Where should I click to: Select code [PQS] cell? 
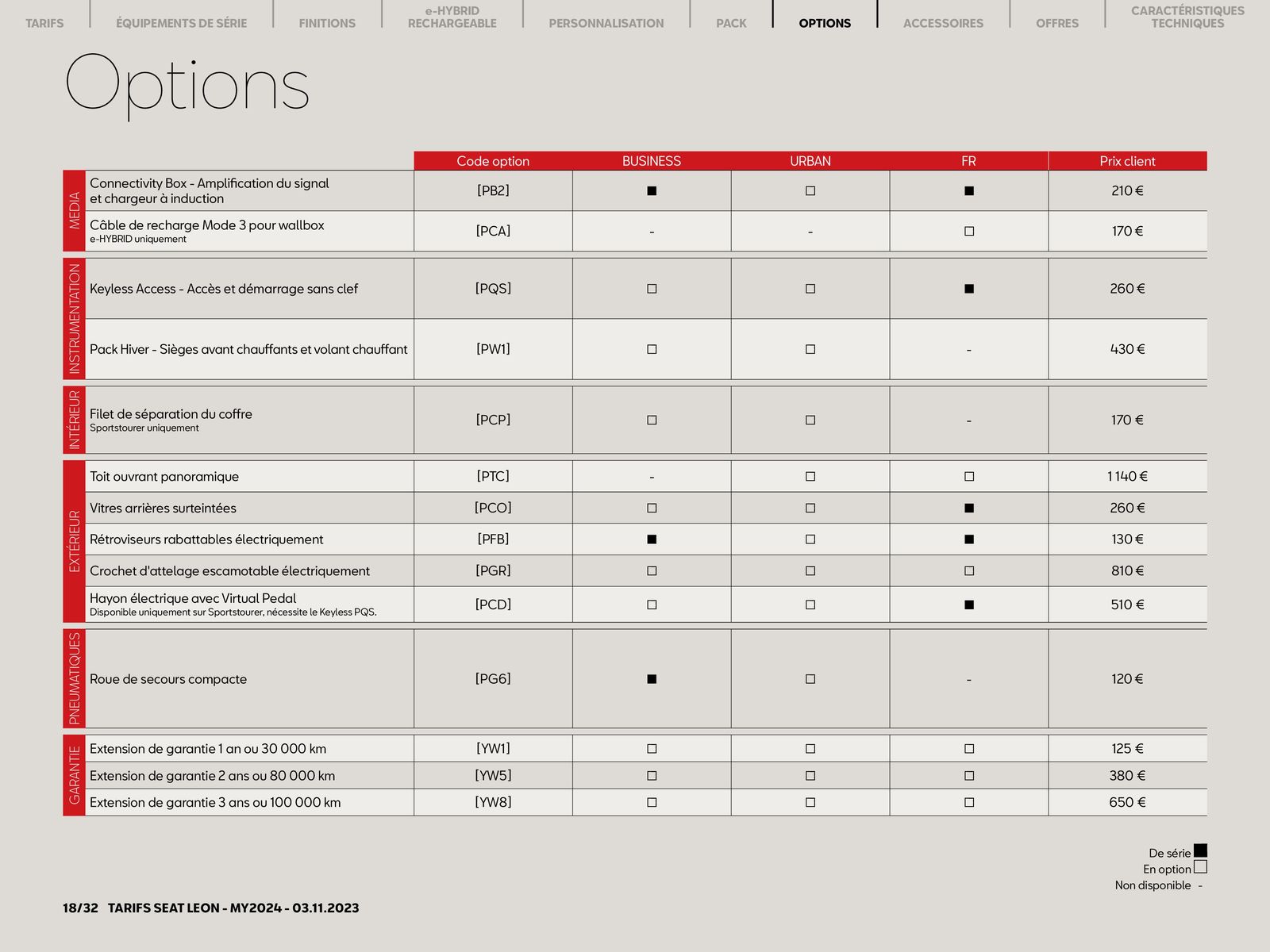point(493,289)
